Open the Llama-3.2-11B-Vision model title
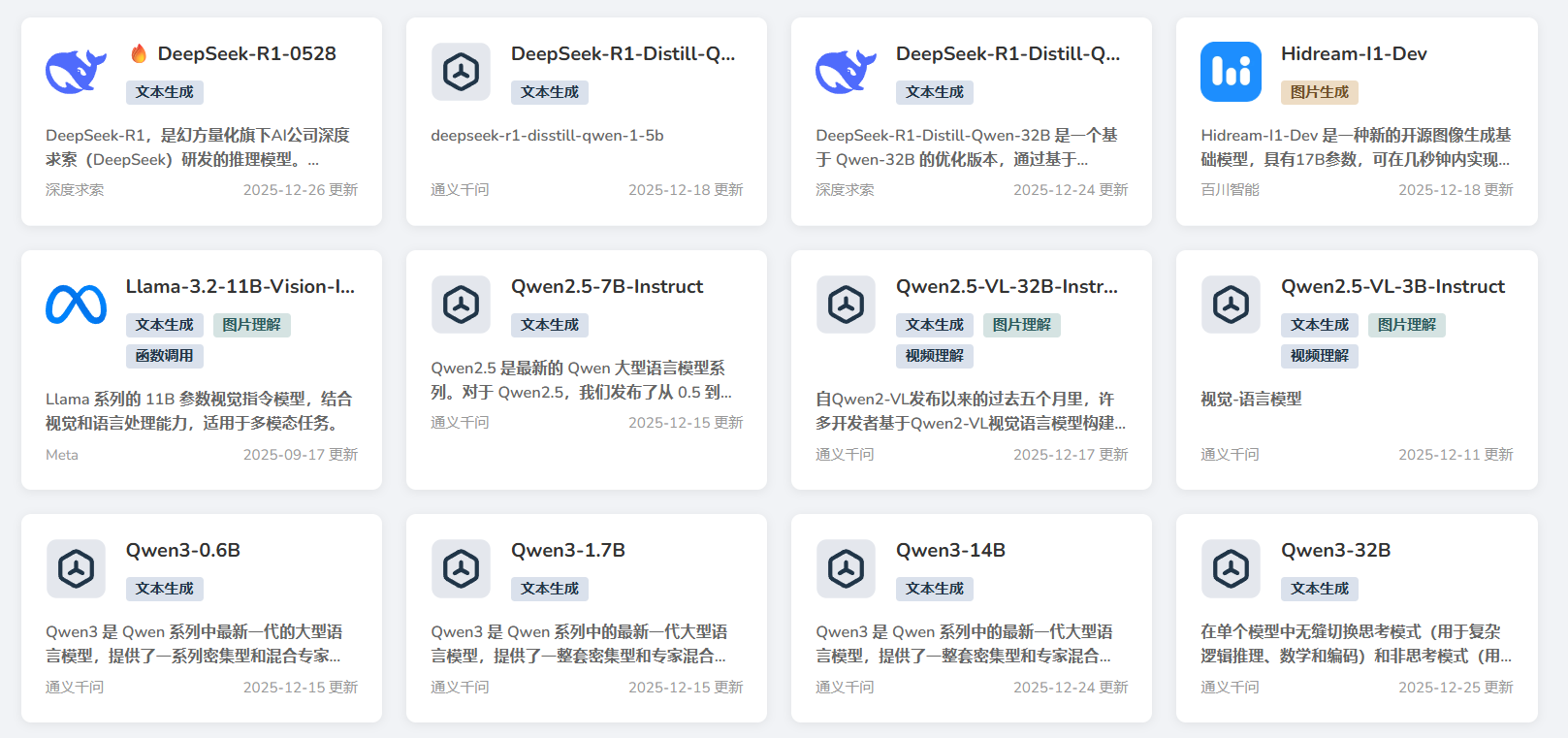 coord(240,286)
